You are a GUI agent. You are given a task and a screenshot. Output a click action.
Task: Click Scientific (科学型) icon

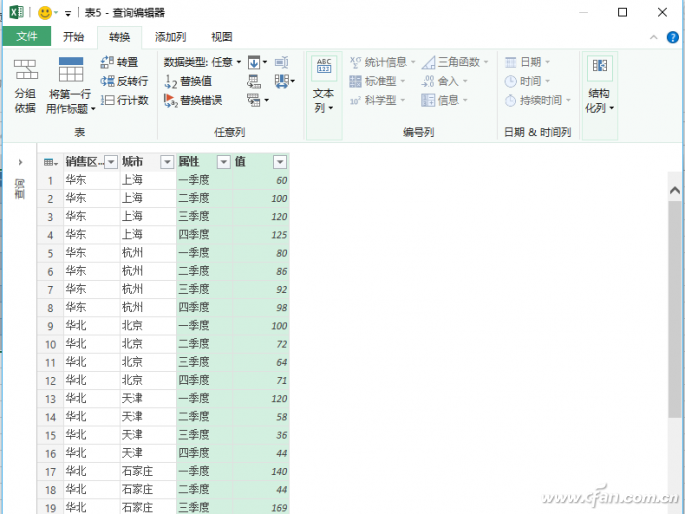click(x=355, y=100)
